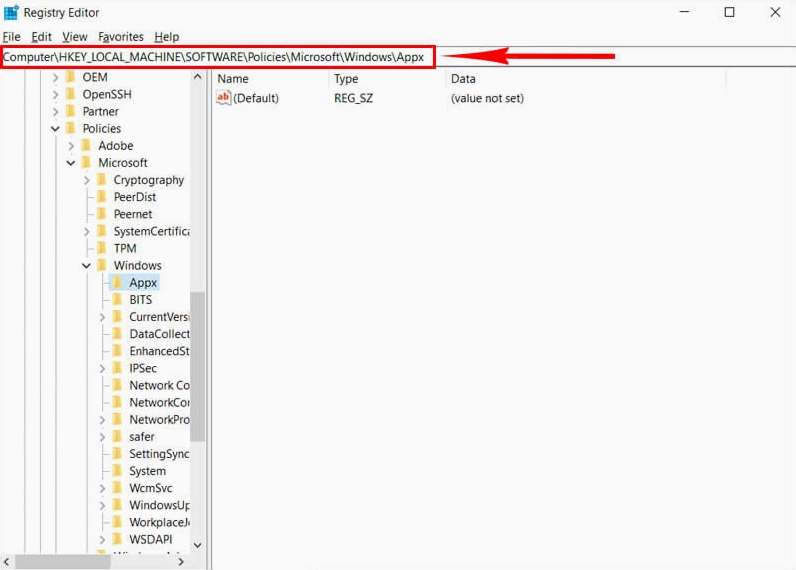Select the safer folder icon

coord(117,437)
